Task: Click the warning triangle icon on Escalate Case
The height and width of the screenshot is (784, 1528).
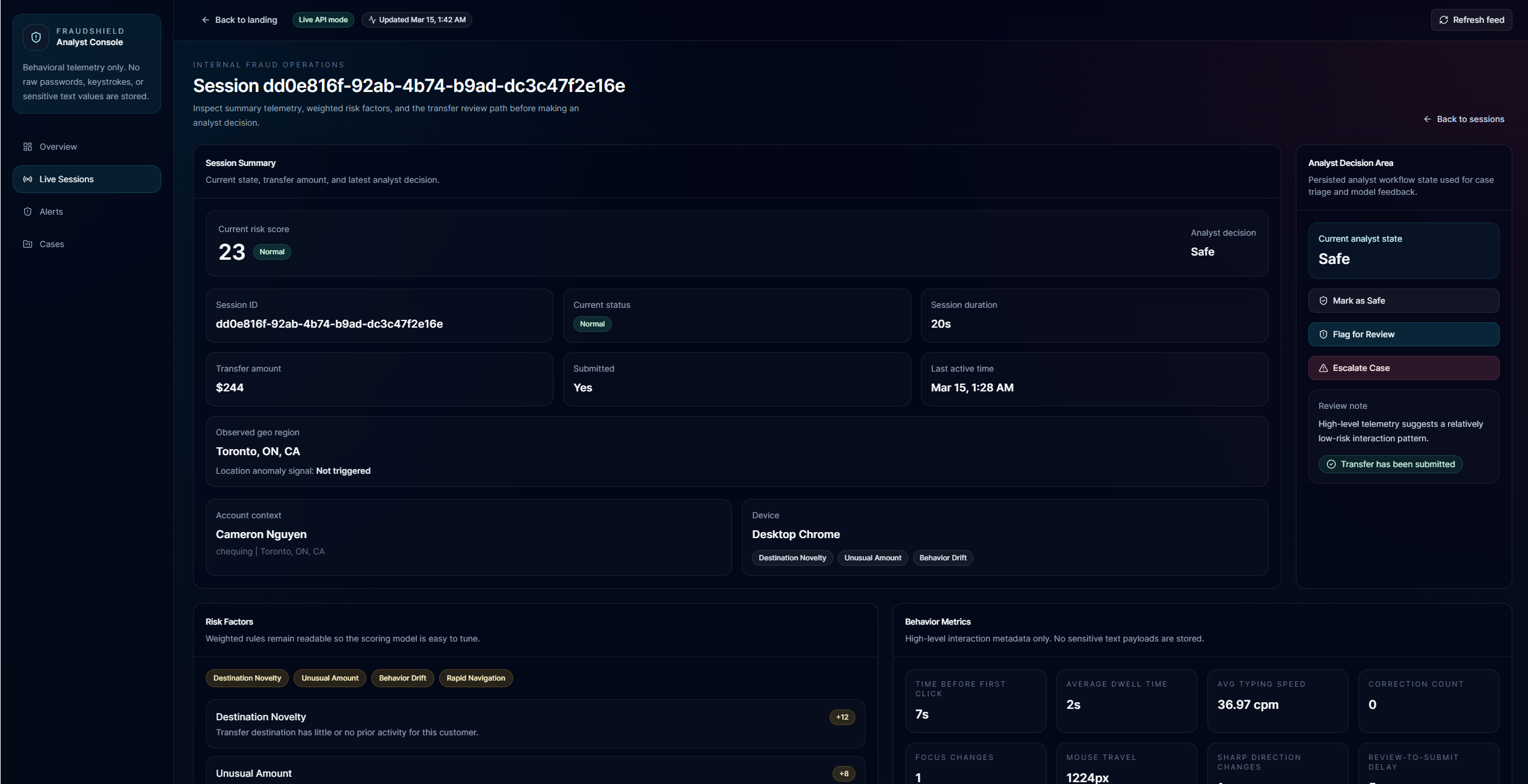Action: (1323, 368)
